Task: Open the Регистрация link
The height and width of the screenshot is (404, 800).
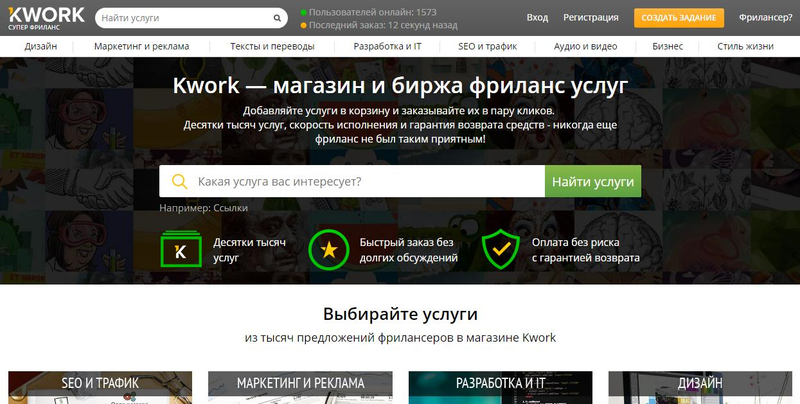Action: click(x=589, y=18)
